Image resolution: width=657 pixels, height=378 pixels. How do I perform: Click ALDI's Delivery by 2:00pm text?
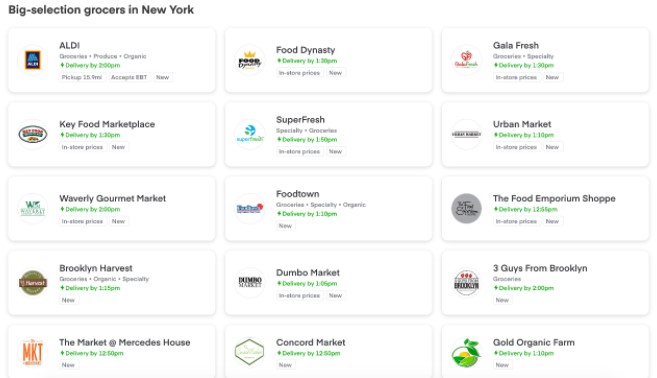coord(90,65)
